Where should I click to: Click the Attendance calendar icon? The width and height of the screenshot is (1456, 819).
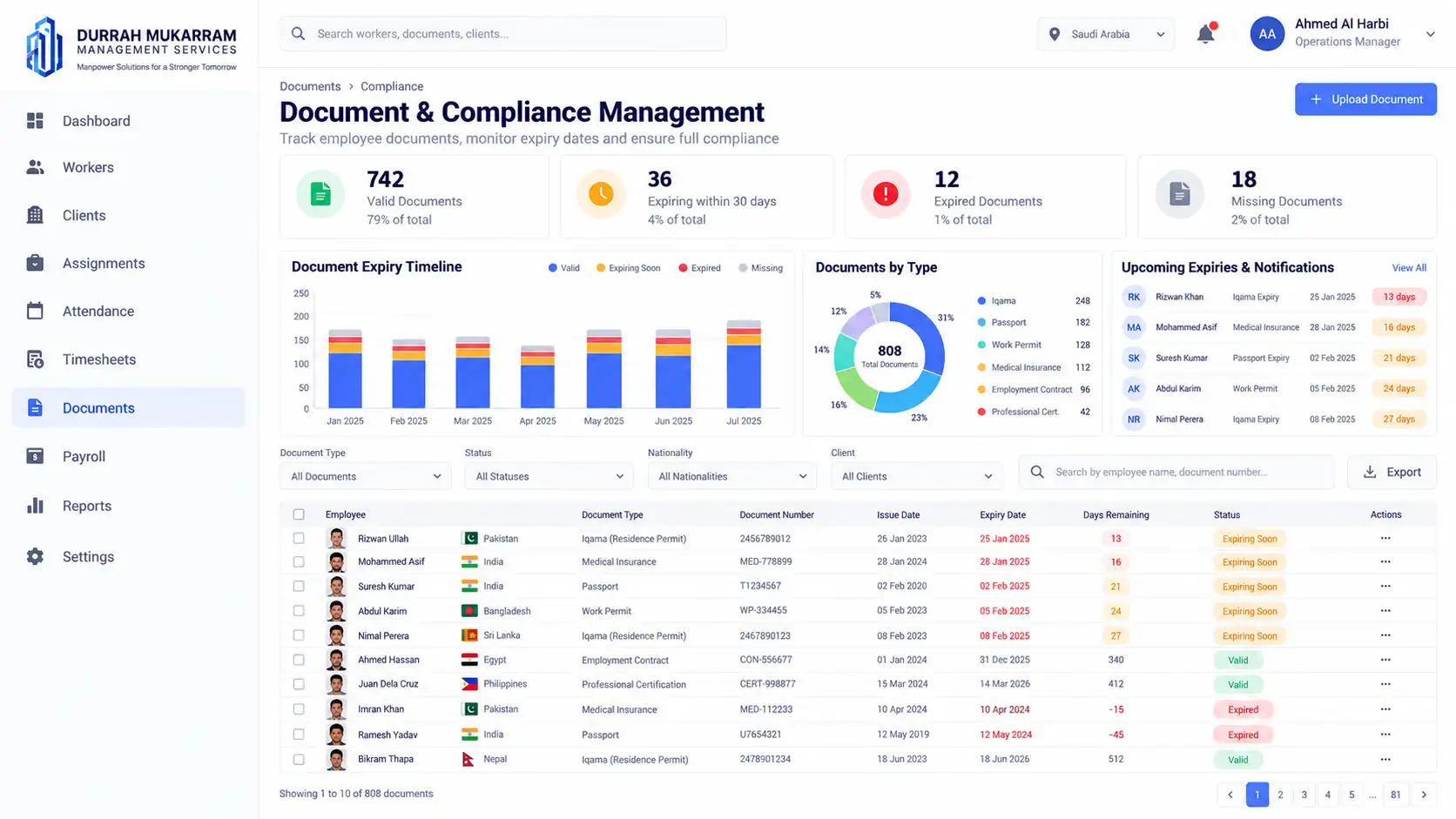[x=35, y=311]
